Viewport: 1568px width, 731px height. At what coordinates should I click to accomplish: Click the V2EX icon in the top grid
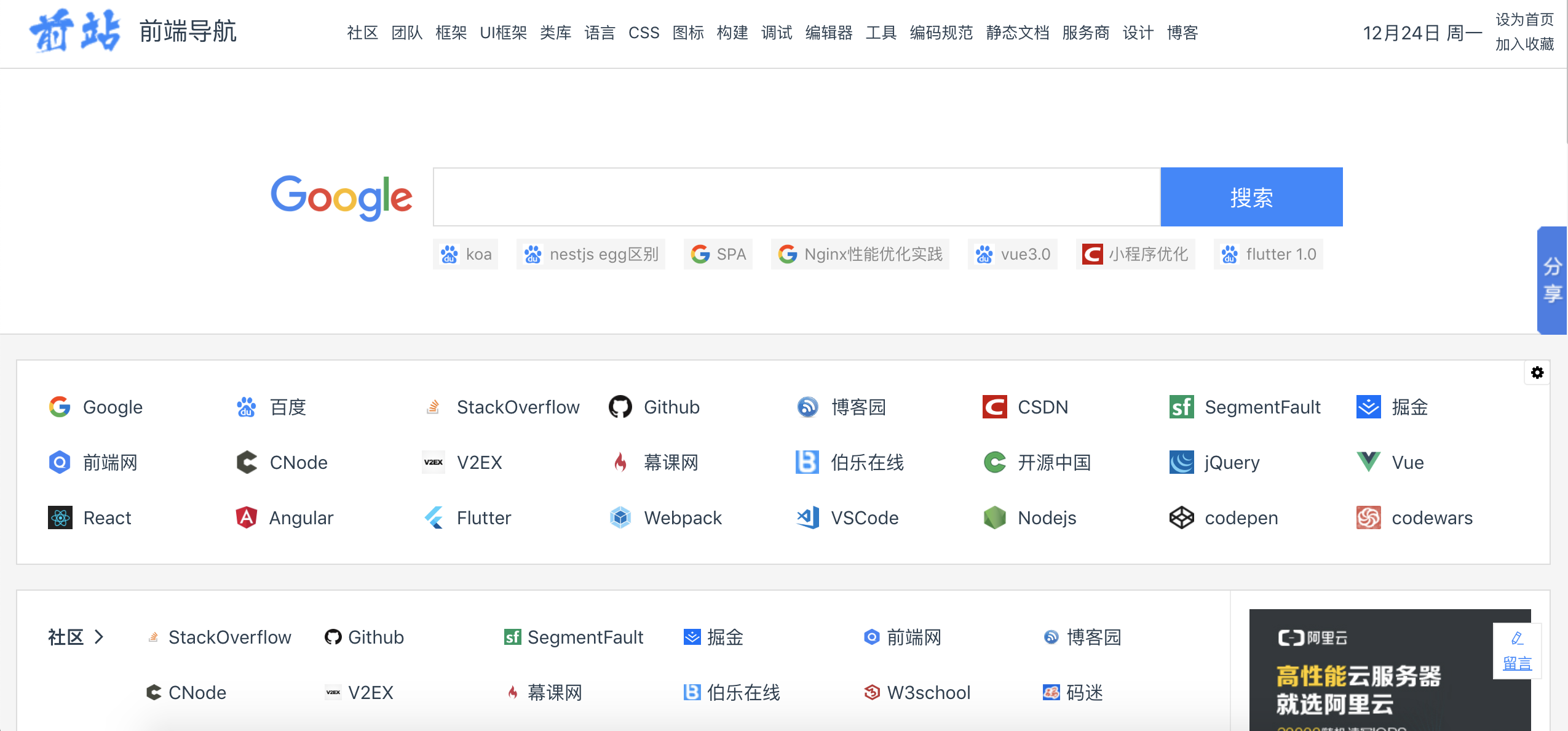click(434, 462)
